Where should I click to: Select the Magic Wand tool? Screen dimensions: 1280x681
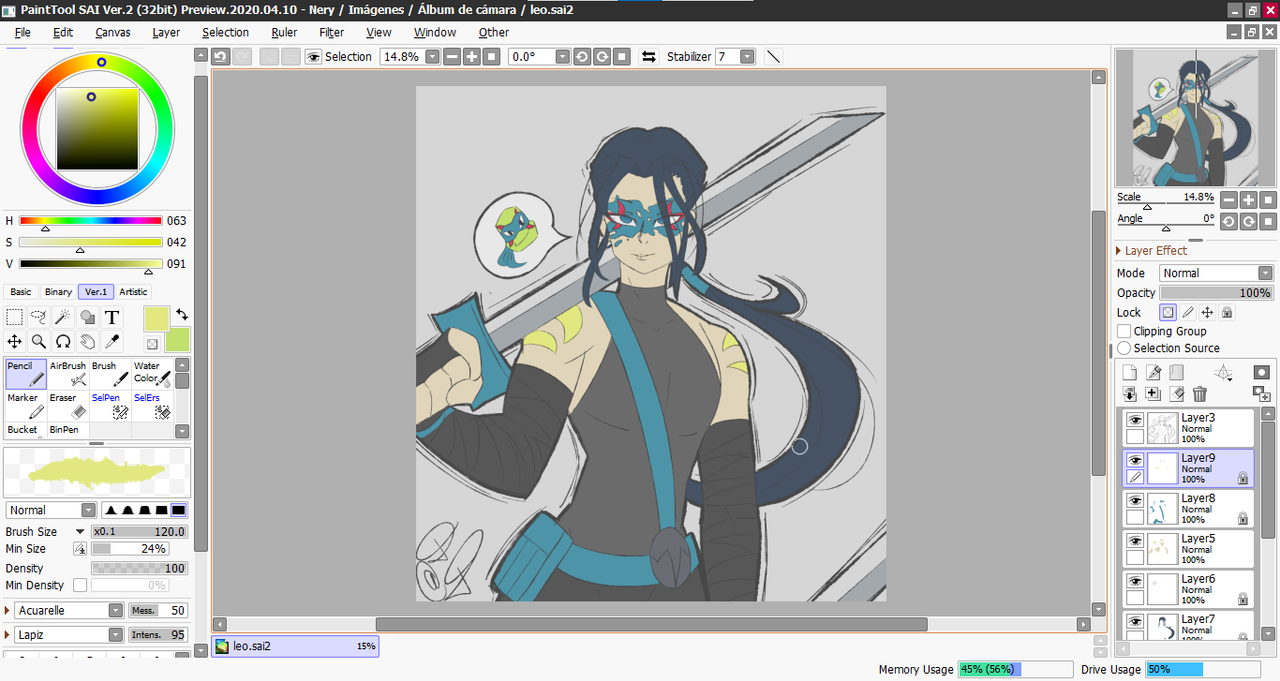[63, 317]
